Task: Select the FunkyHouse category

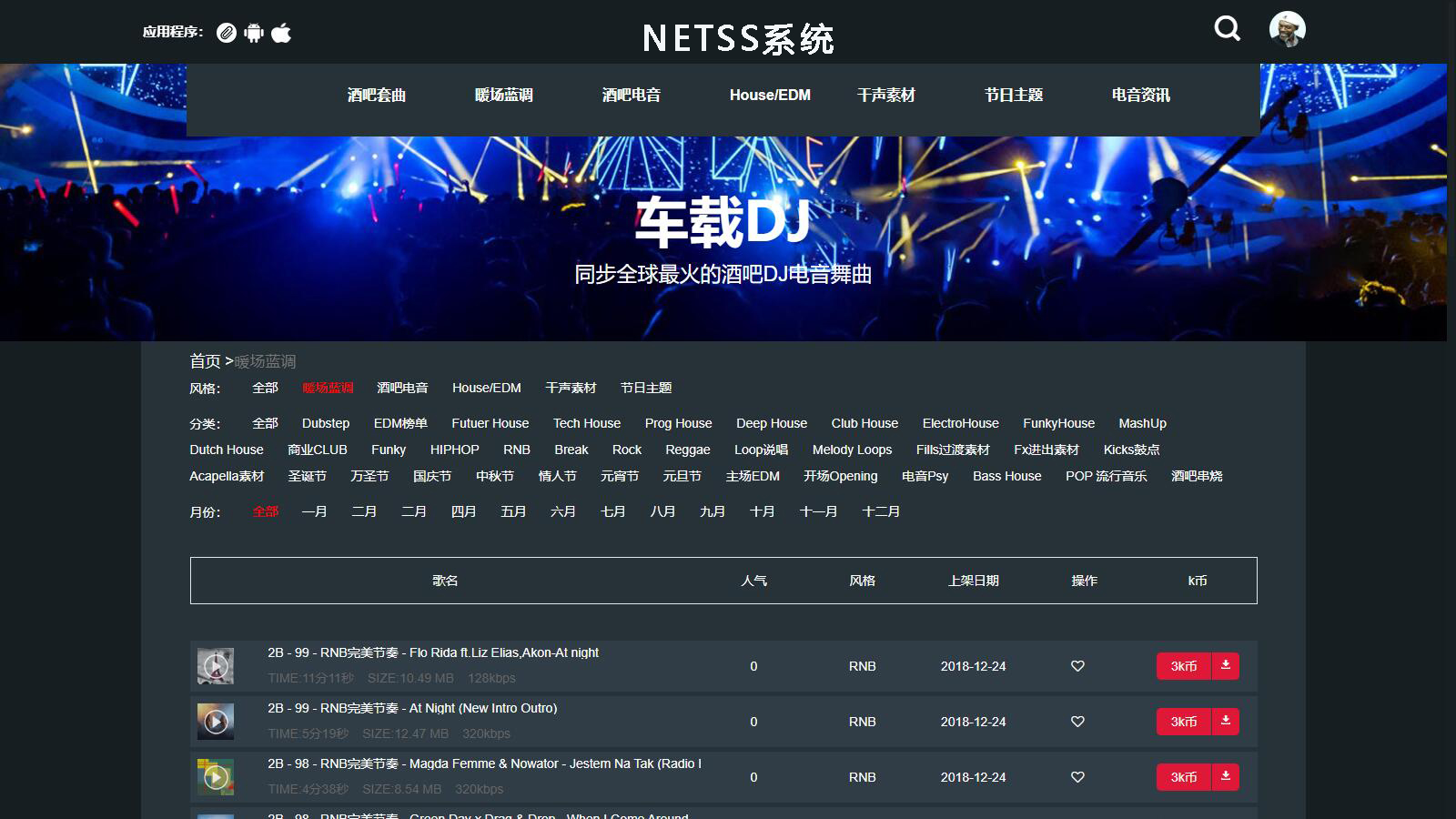Action: 1059,422
